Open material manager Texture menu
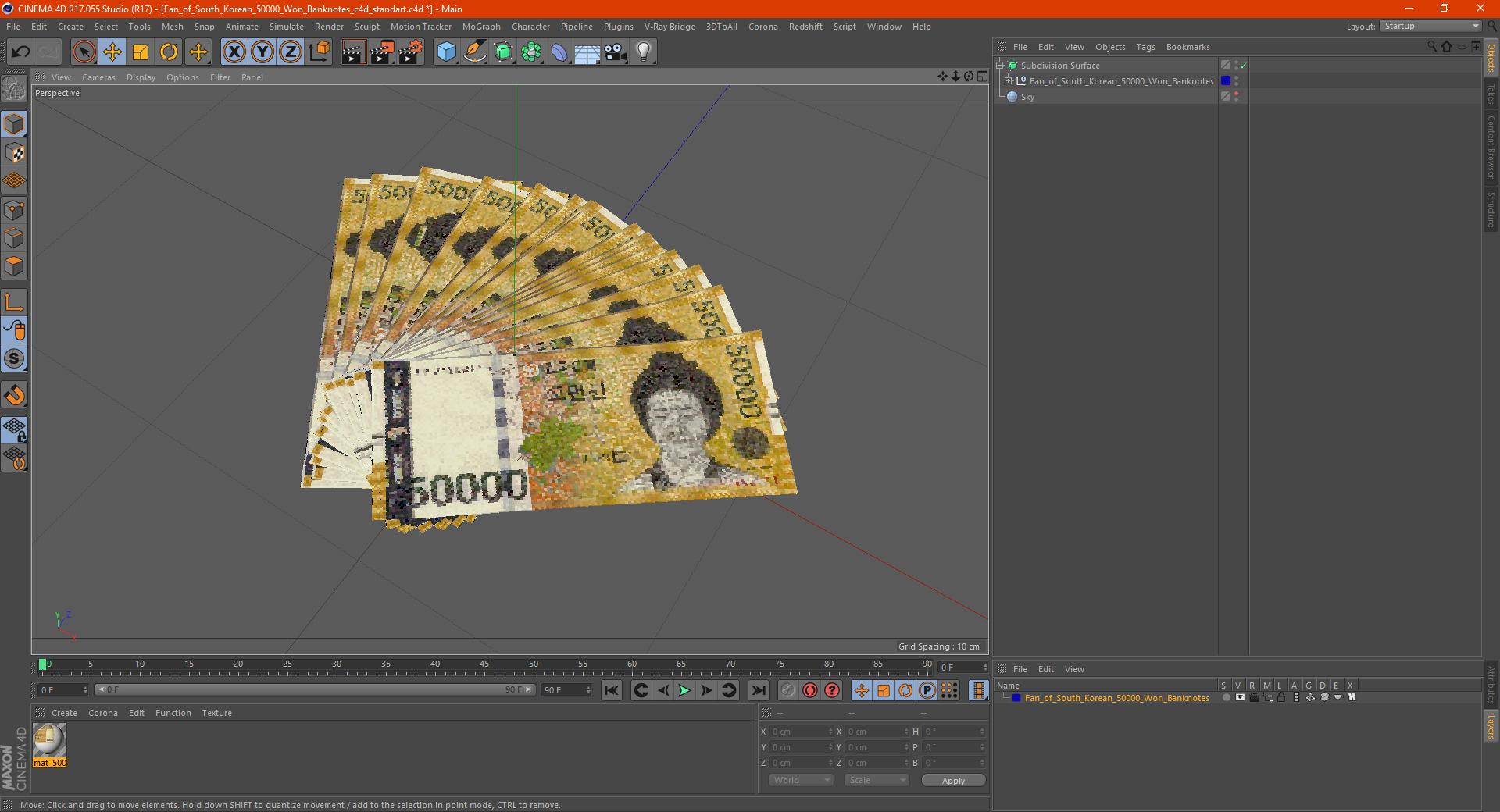Viewport: 1500px width, 812px height. [x=216, y=713]
